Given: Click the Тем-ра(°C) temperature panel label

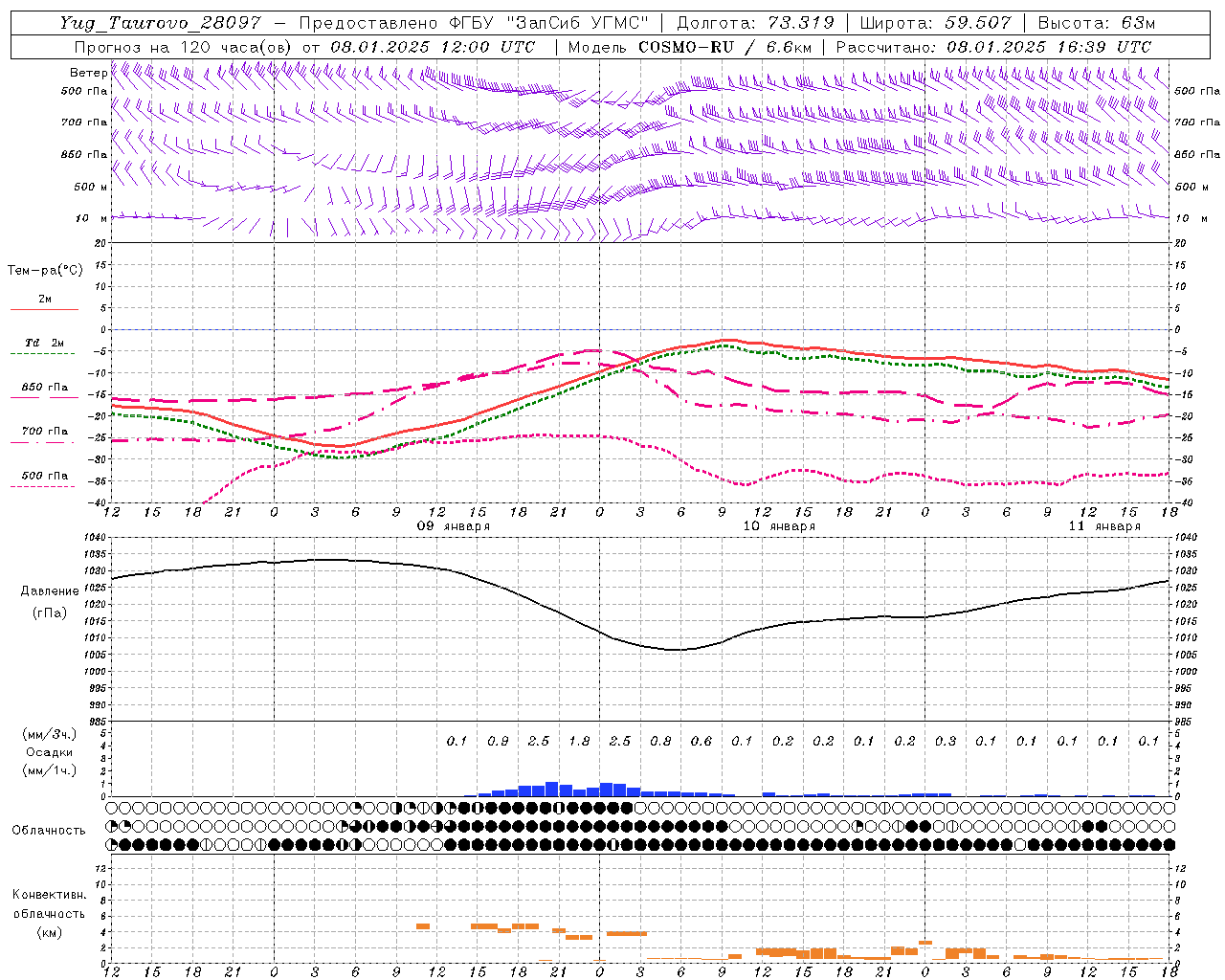Looking at the screenshot, I should (45, 271).
